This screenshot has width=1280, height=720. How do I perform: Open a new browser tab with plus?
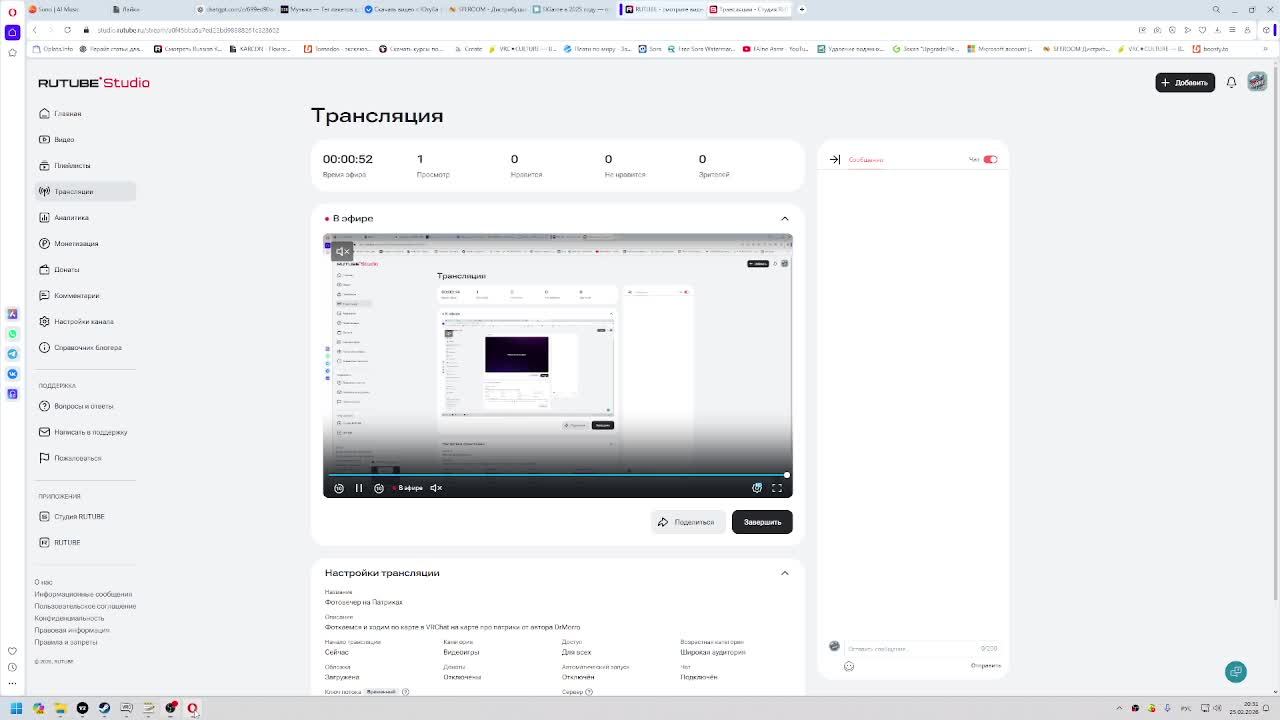click(802, 9)
